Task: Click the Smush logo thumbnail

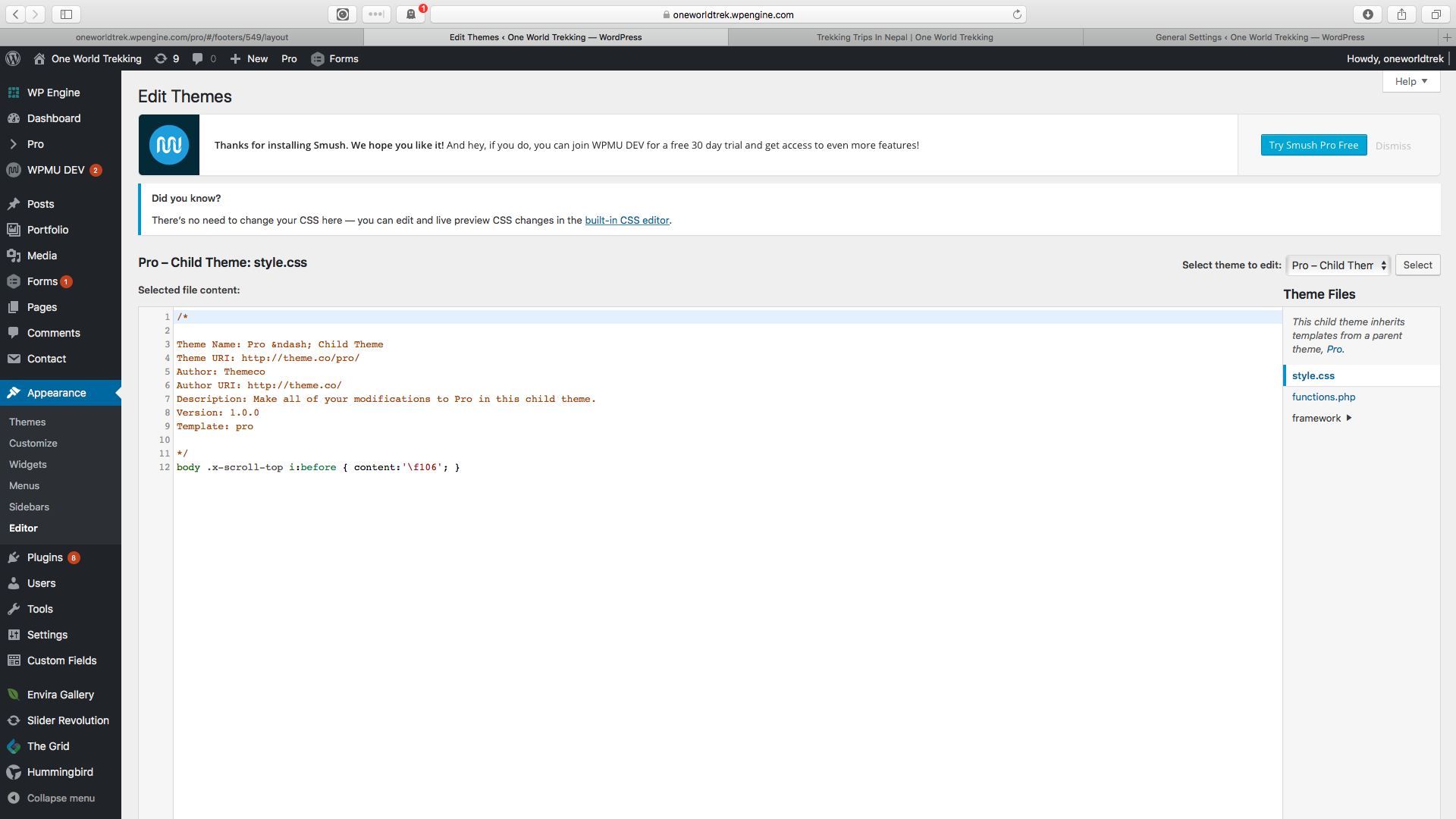Action: click(169, 145)
